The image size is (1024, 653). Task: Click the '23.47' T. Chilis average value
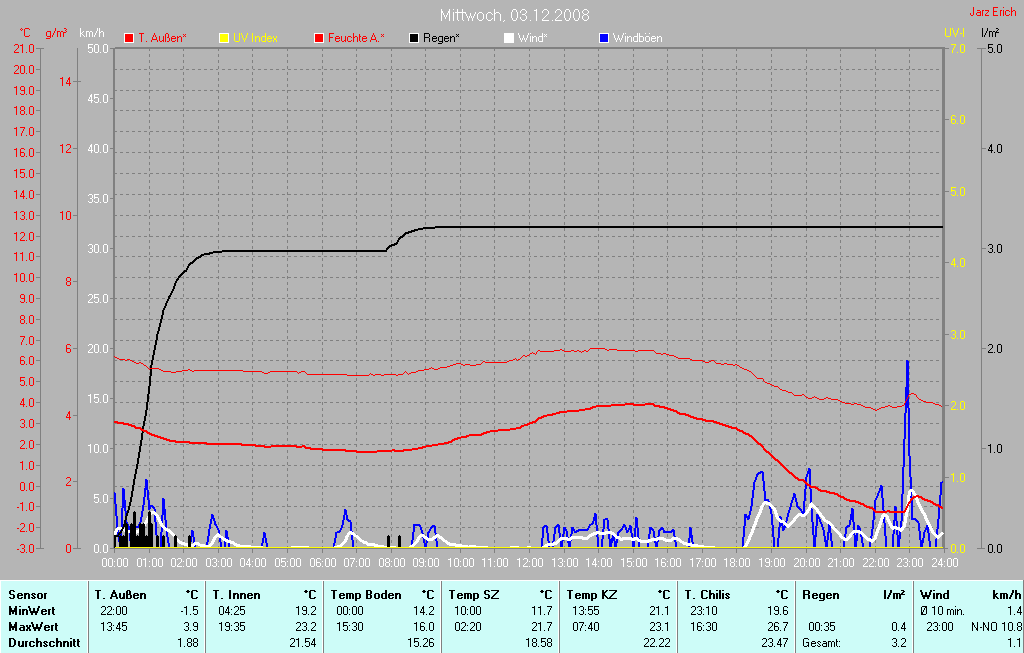(x=775, y=643)
